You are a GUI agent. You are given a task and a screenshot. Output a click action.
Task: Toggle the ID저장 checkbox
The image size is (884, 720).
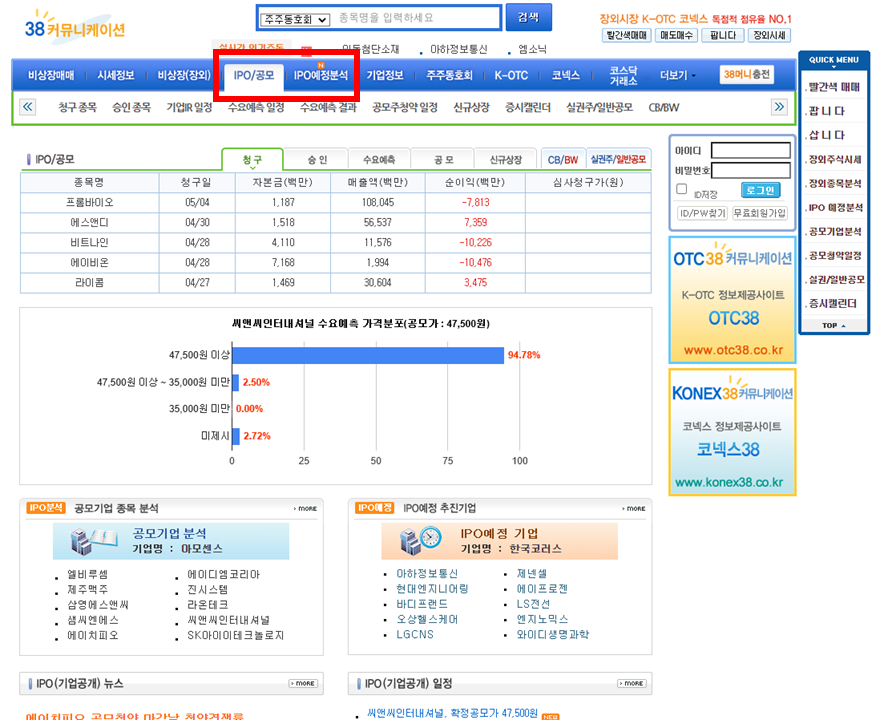tap(682, 189)
